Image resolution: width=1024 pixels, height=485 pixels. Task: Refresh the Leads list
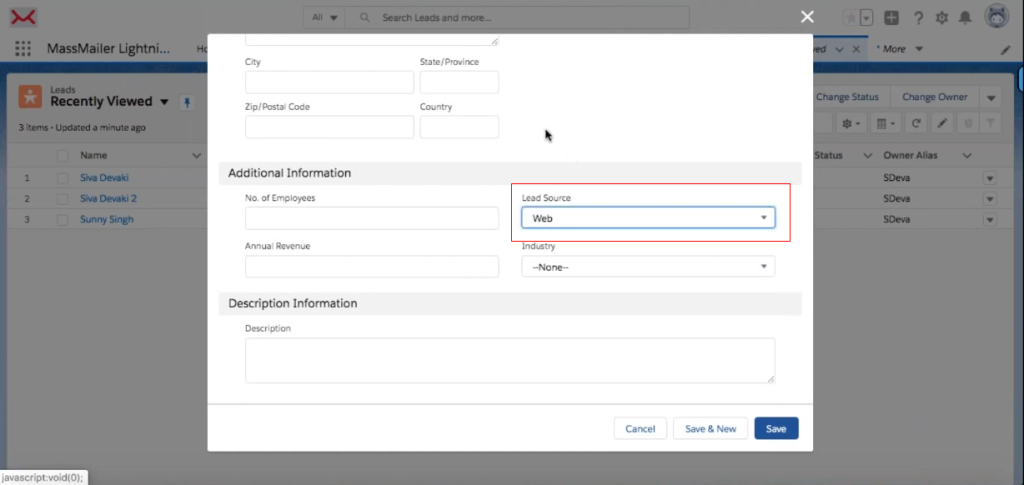(x=916, y=123)
